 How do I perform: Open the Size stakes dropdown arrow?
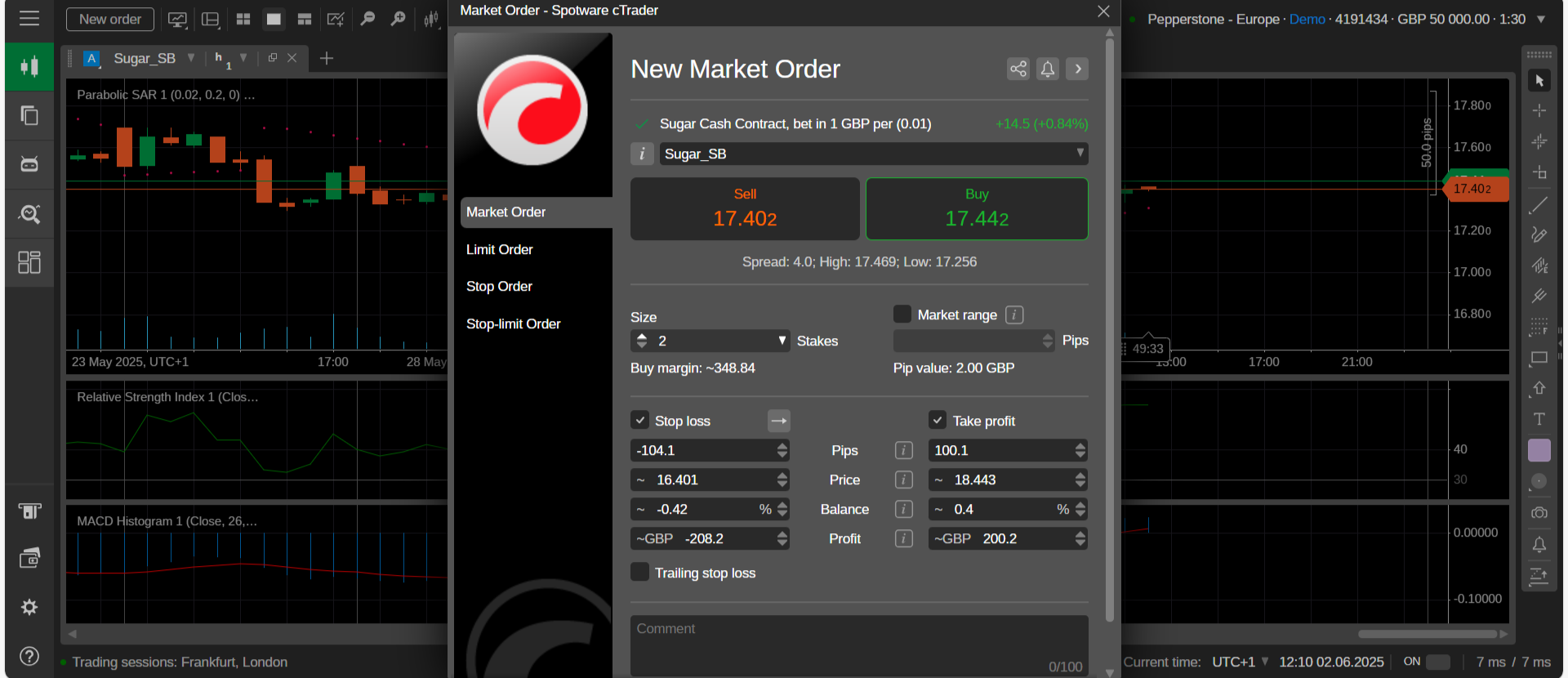tap(782, 341)
